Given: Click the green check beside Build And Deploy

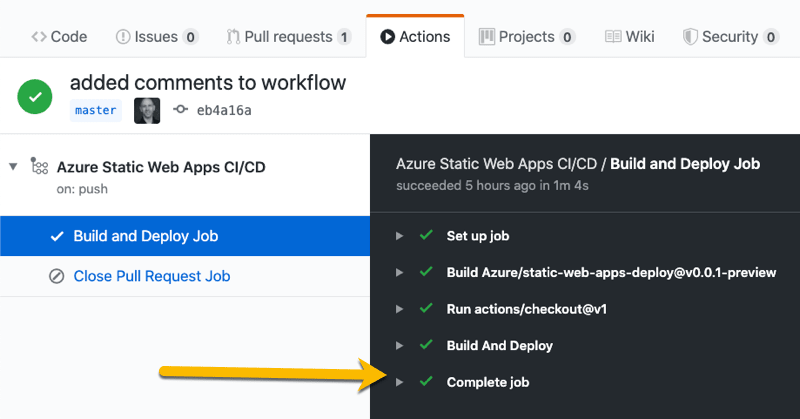Looking at the screenshot, I should click(426, 344).
